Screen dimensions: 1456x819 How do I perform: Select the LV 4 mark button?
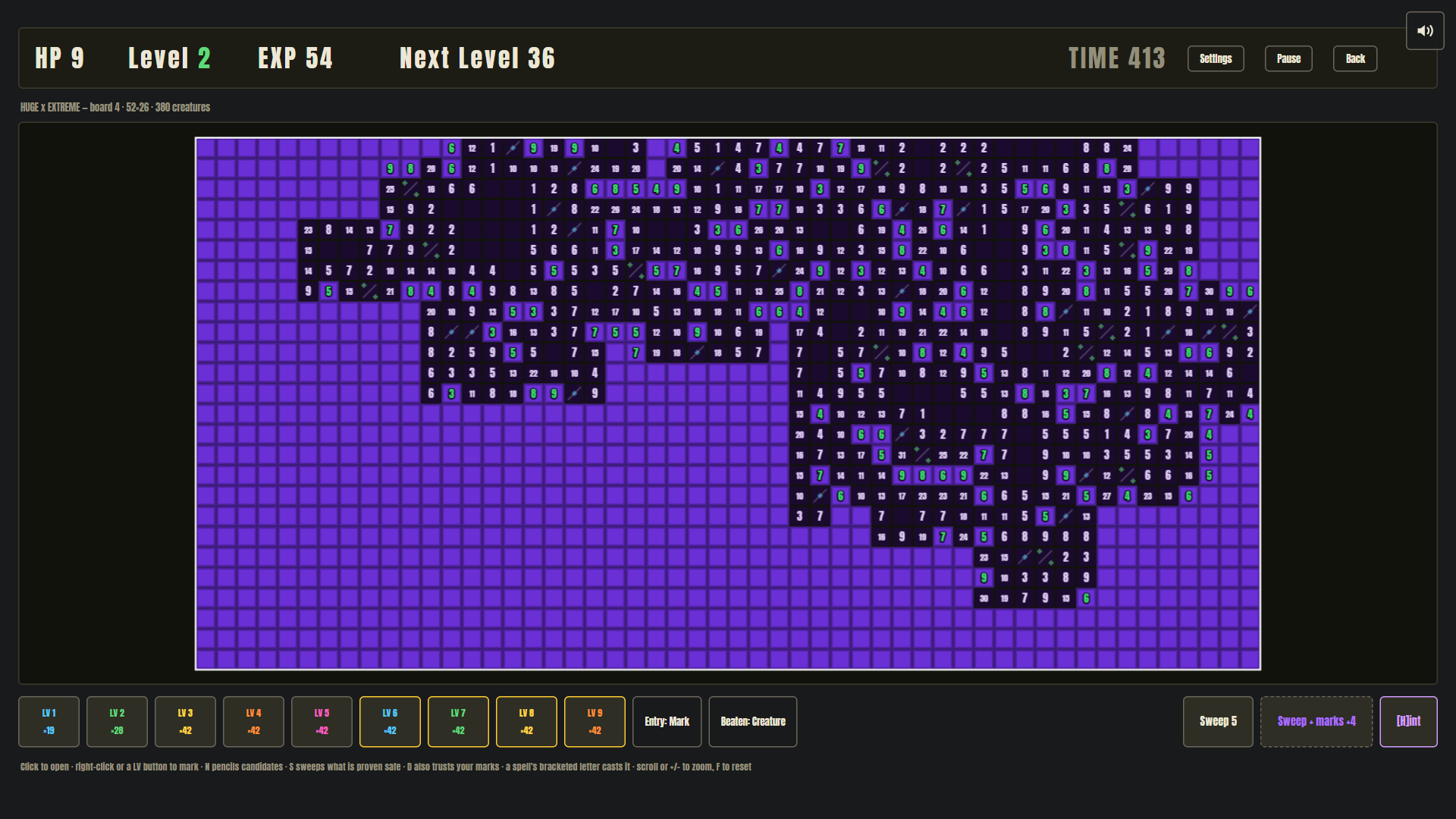pos(253,721)
